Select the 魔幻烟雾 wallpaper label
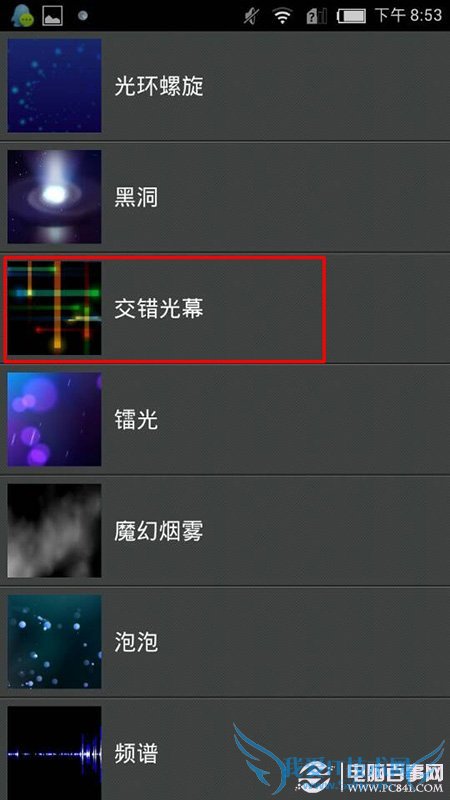Screen dimensions: 450x800 pyautogui.click(x=159, y=532)
